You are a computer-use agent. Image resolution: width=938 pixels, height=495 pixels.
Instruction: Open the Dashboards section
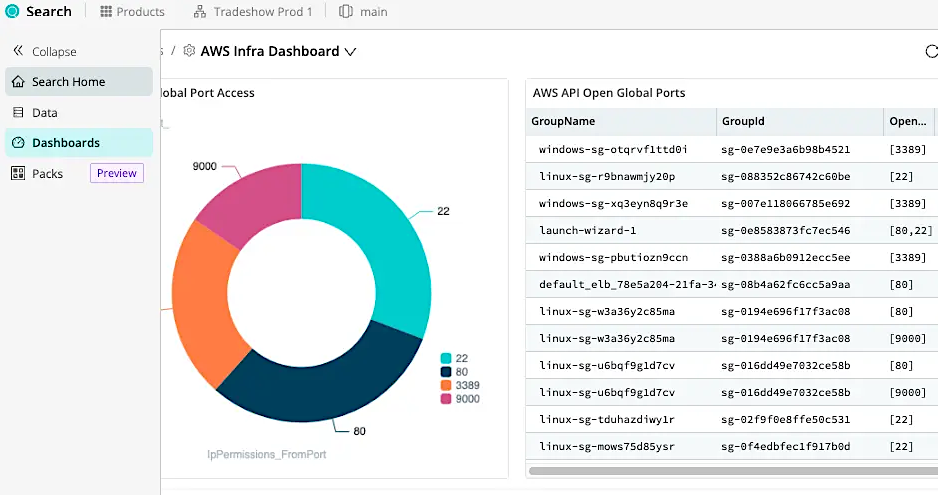79,142
